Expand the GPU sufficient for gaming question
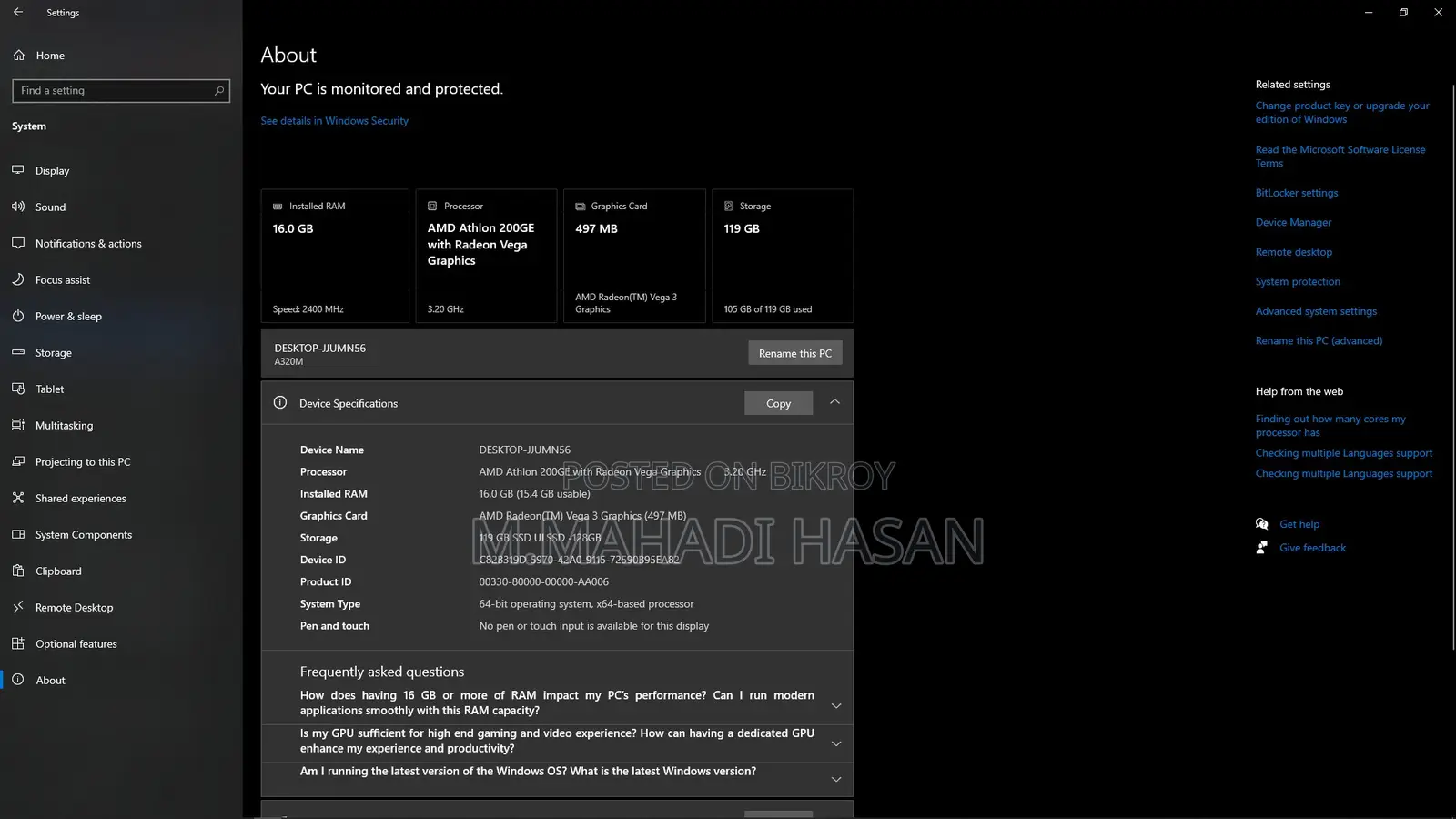 point(836,743)
